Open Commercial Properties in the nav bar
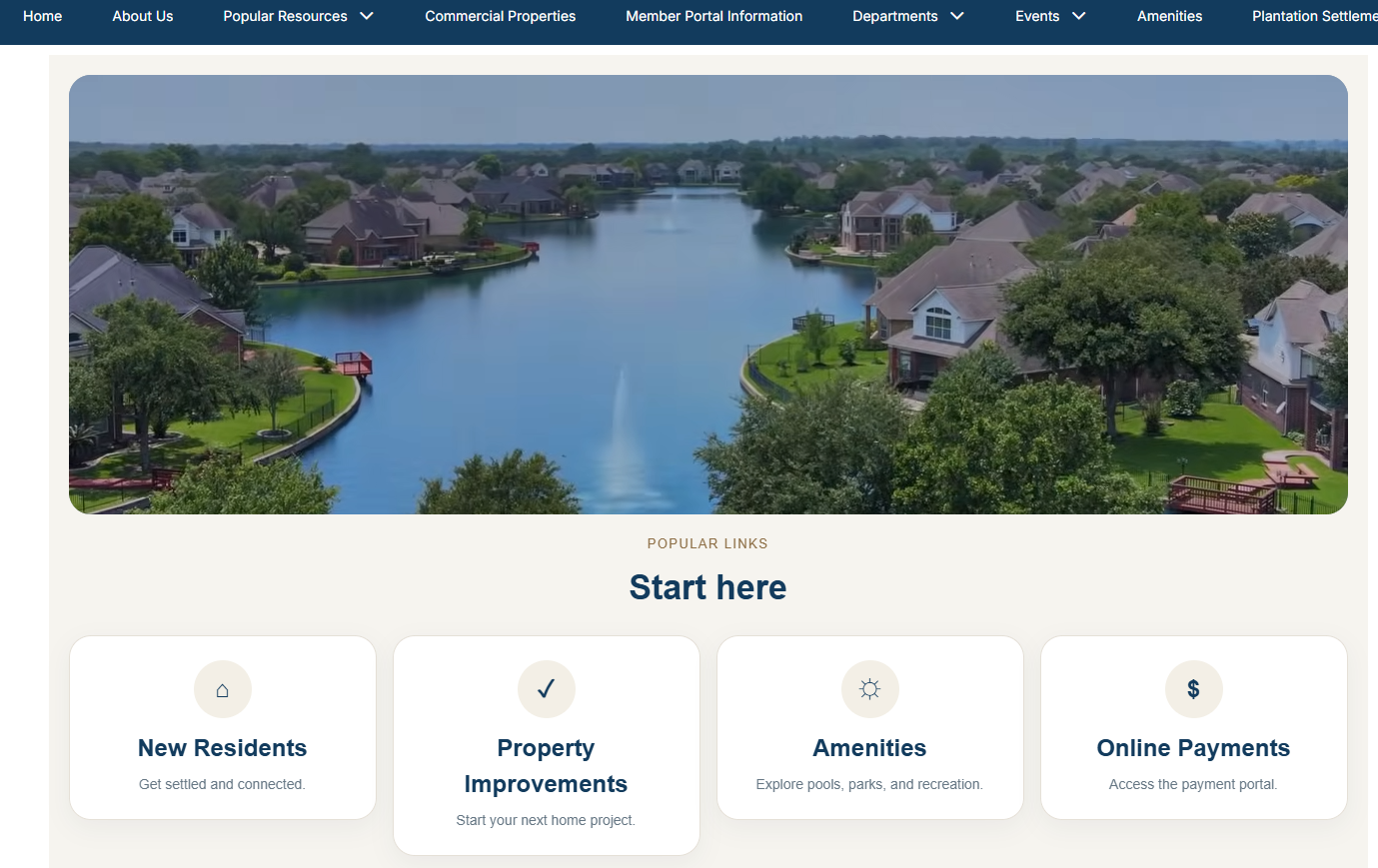This screenshot has width=1378, height=868. click(x=501, y=16)
